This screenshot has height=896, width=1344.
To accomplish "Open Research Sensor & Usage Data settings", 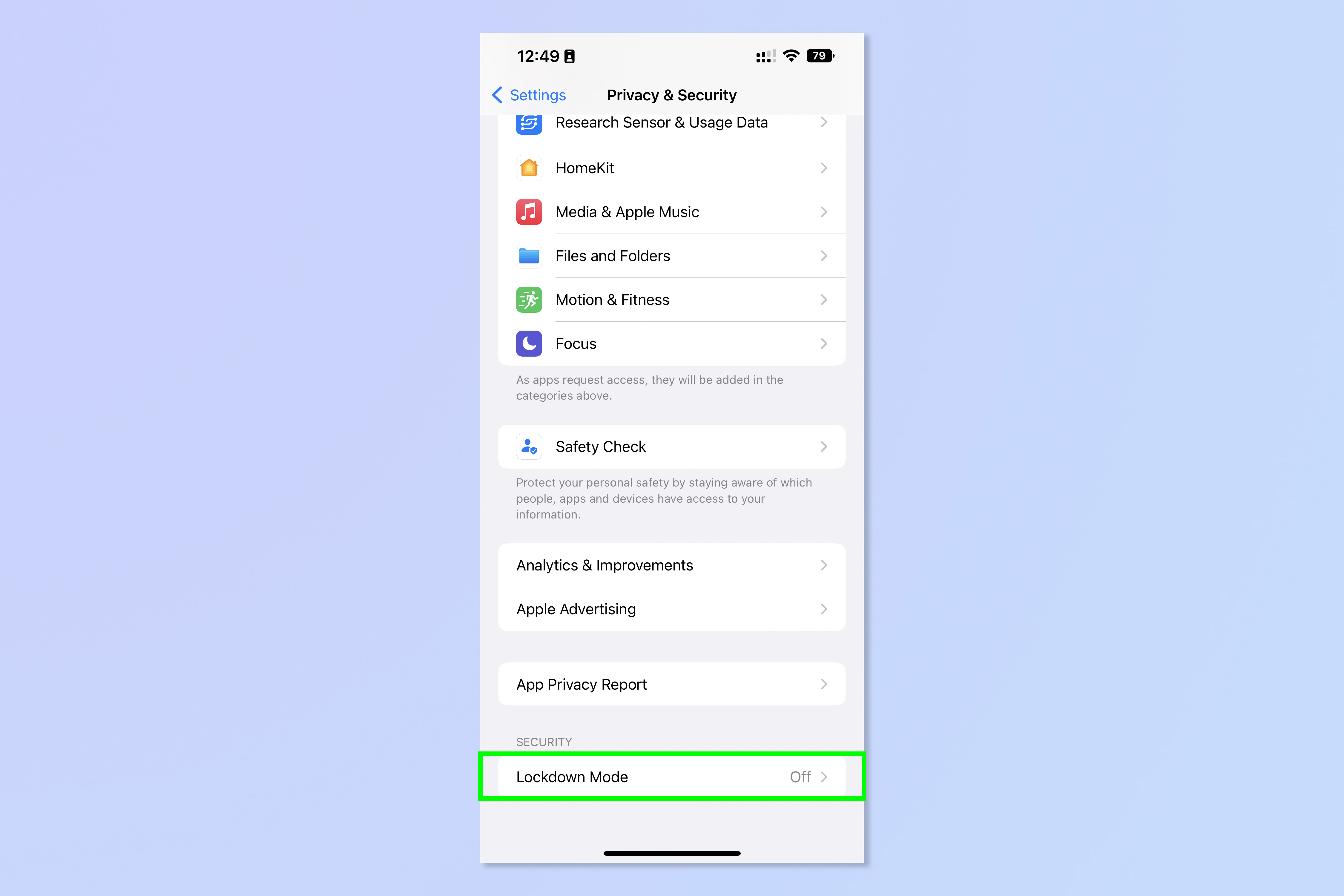I will click(x=672, y=122).
